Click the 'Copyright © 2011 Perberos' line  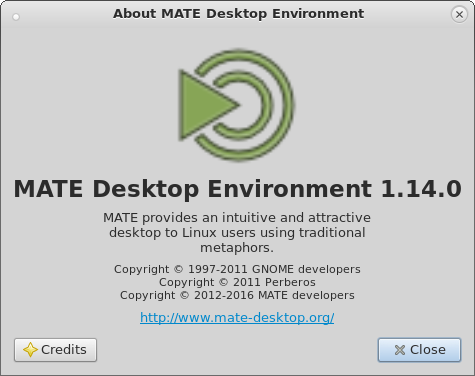click(237, 282)
